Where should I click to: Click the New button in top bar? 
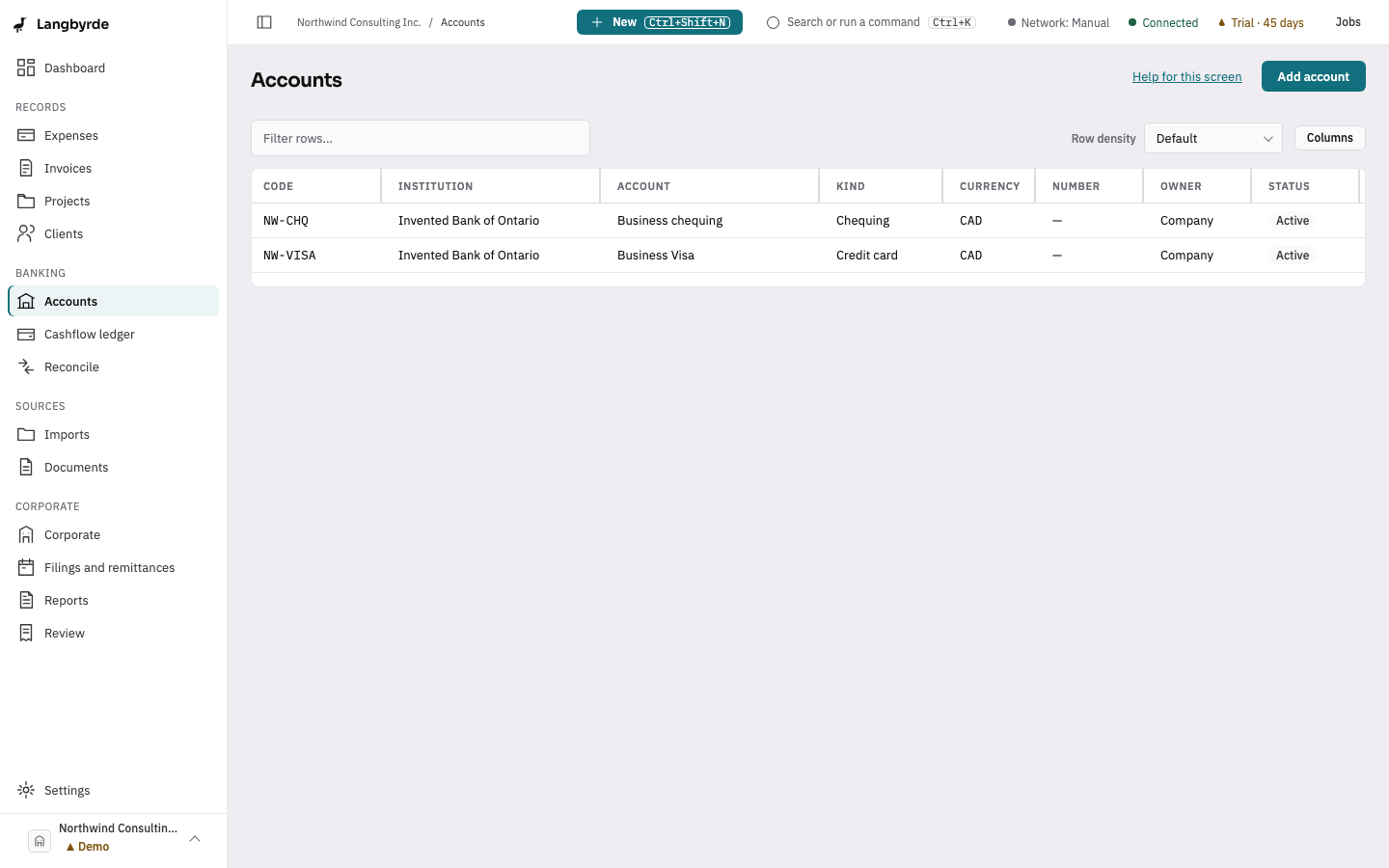point(660,22)
